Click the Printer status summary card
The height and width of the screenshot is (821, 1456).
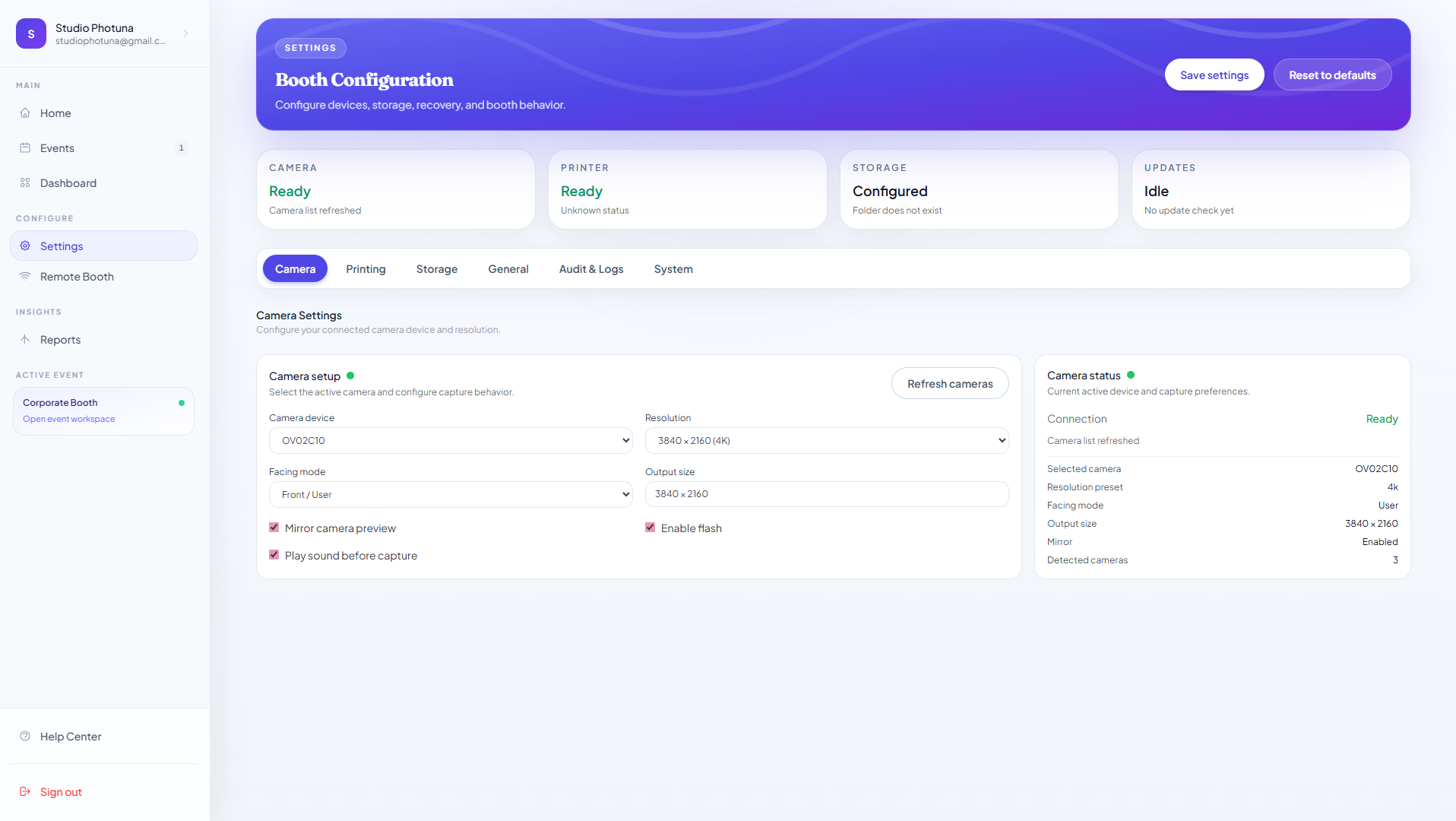pyautogui.click(x=688, y=189)
